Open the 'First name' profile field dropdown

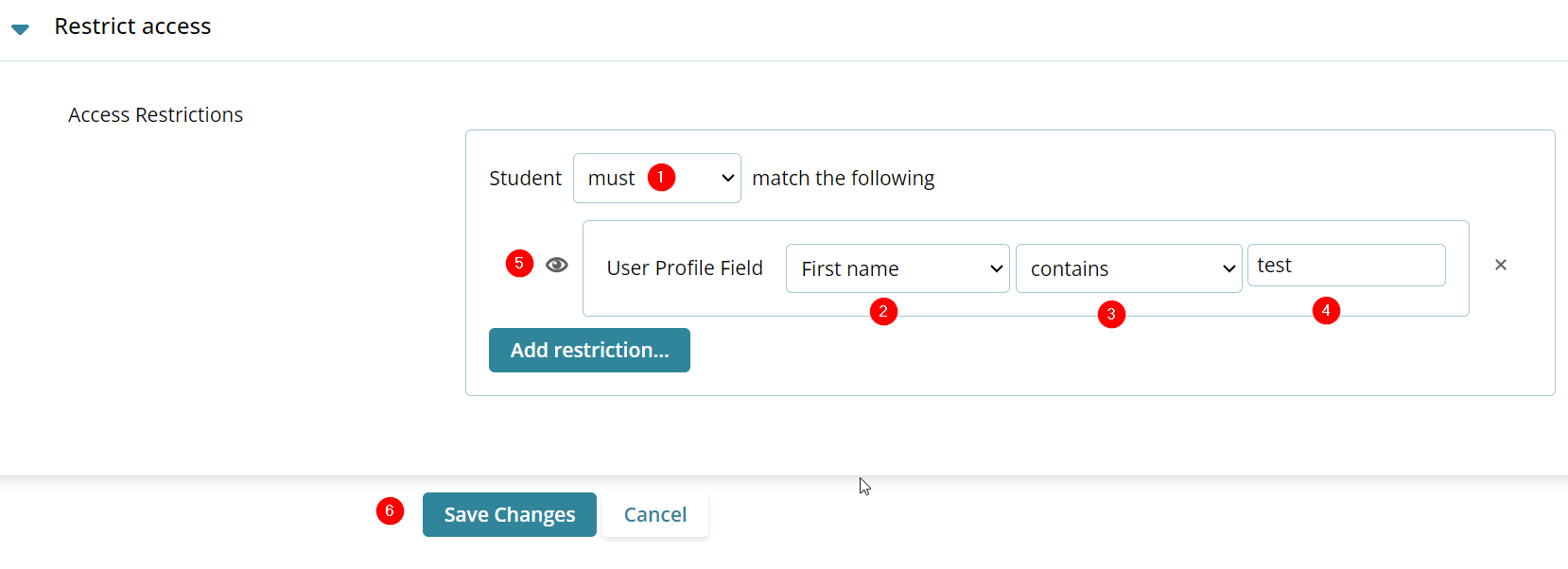897,268
